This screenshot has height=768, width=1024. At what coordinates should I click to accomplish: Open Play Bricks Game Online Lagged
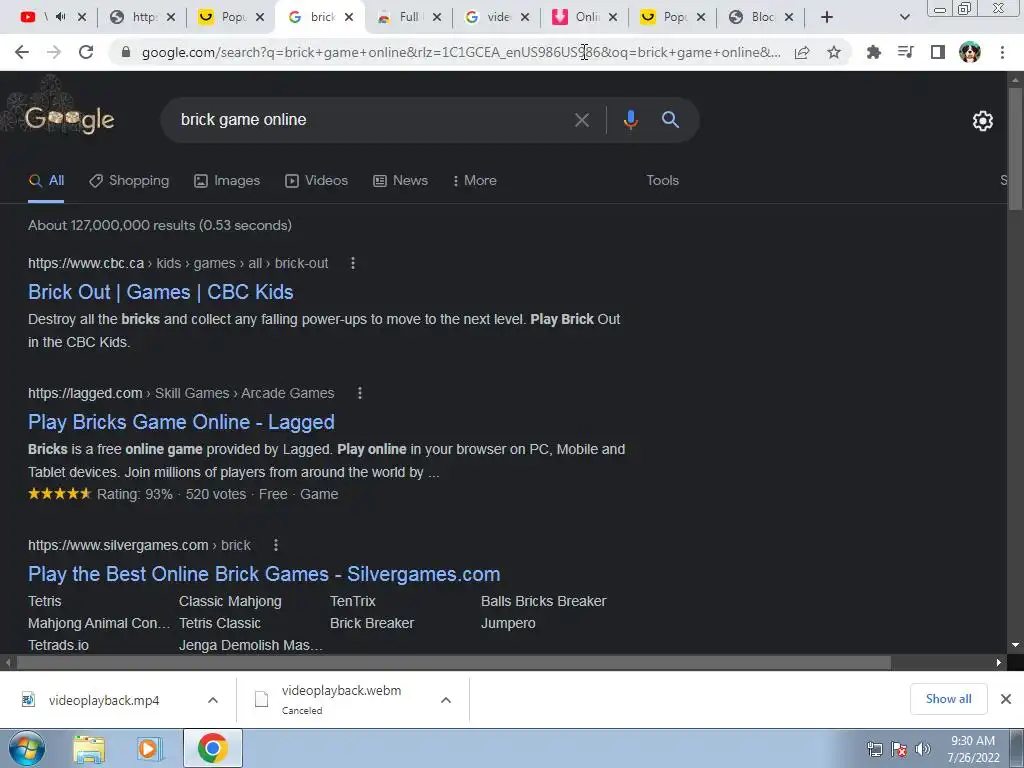181,422
